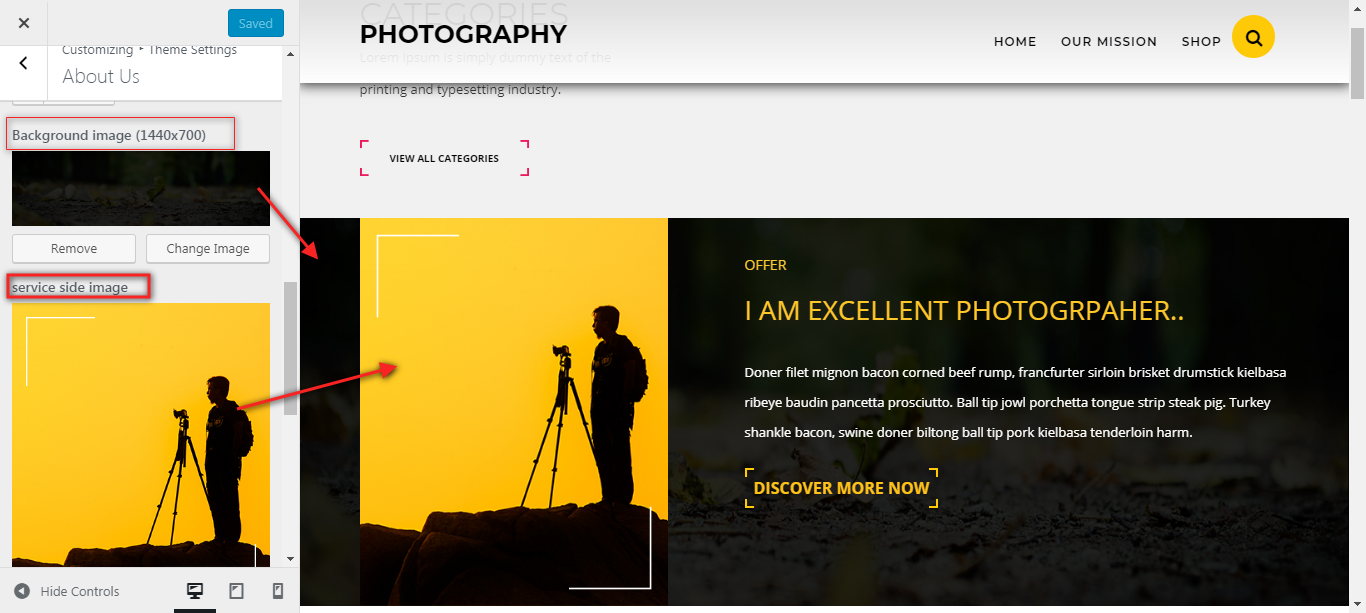
Task: Click DISCOVER MORE NOW button
Action: tap(841, 488)
